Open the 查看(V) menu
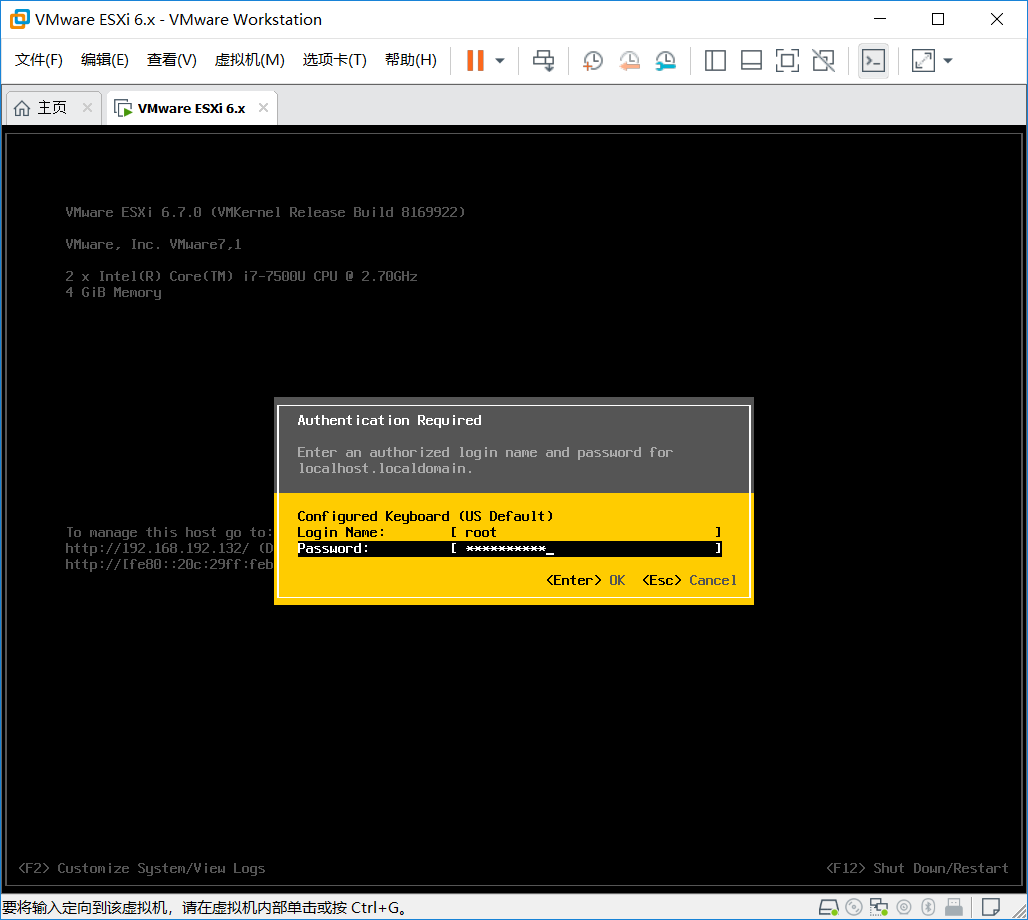1028x920 pixels. (x=171, y=60)
